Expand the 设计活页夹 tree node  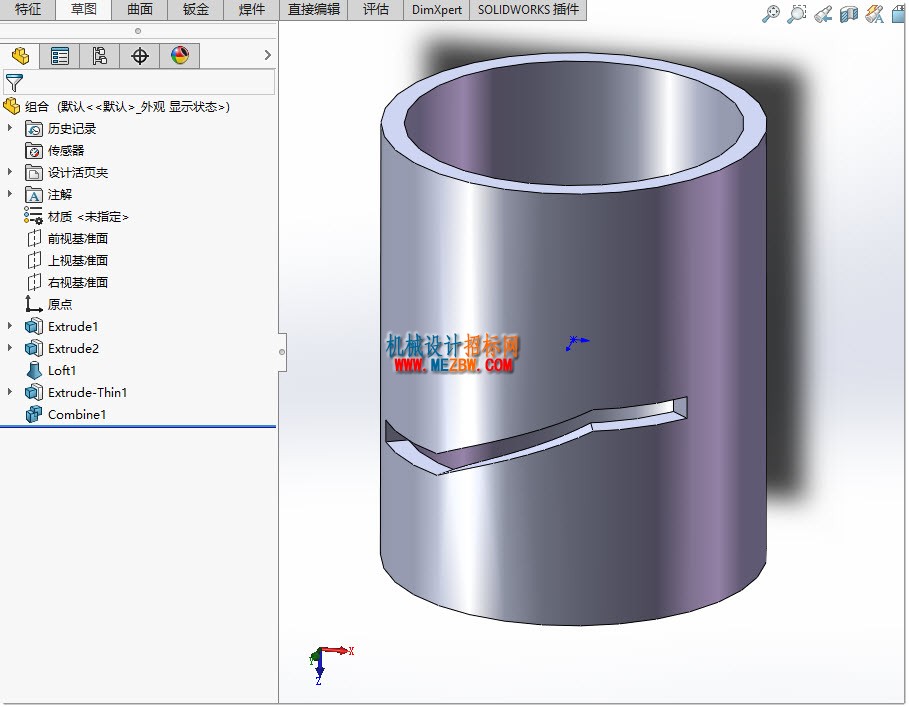coord(10,172)
